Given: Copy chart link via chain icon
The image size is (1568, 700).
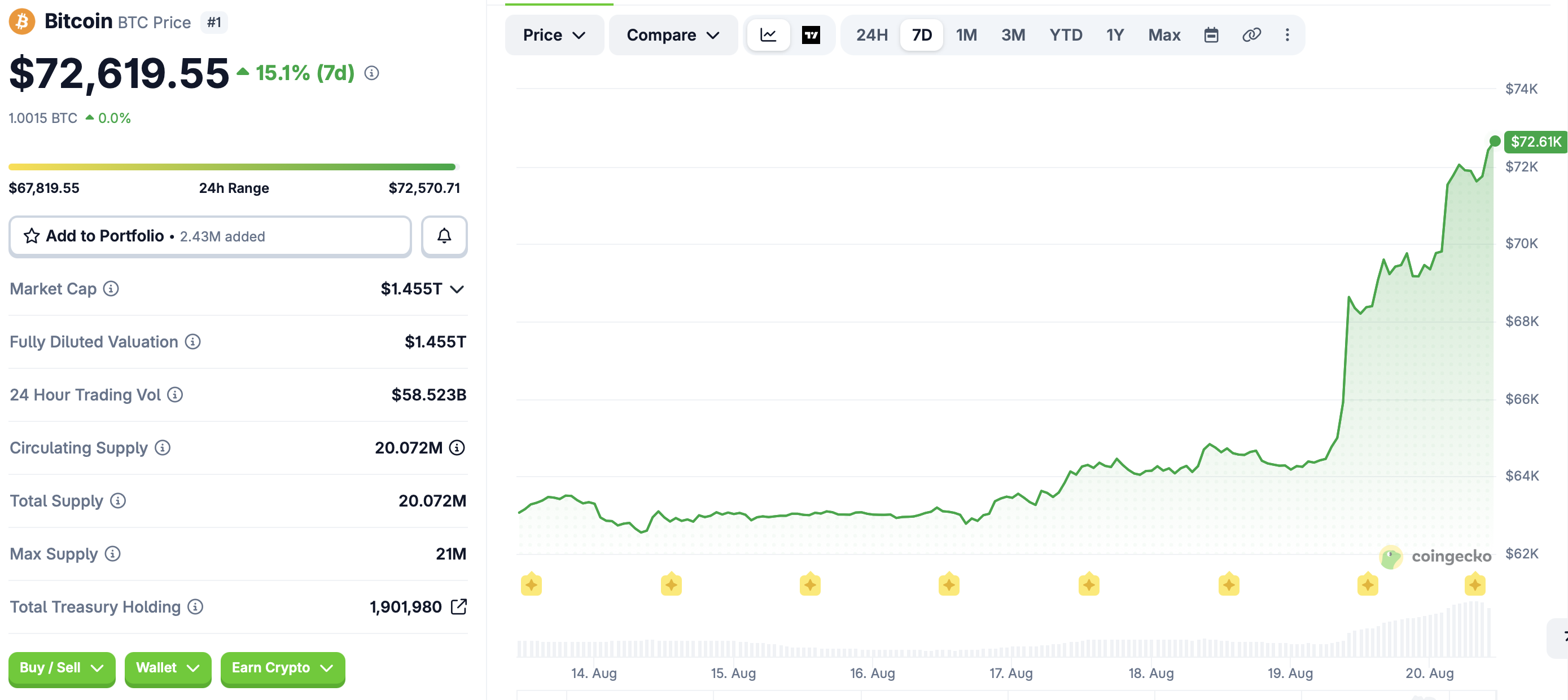Looking at the screenshot, I should click(x=1251, y=36).
